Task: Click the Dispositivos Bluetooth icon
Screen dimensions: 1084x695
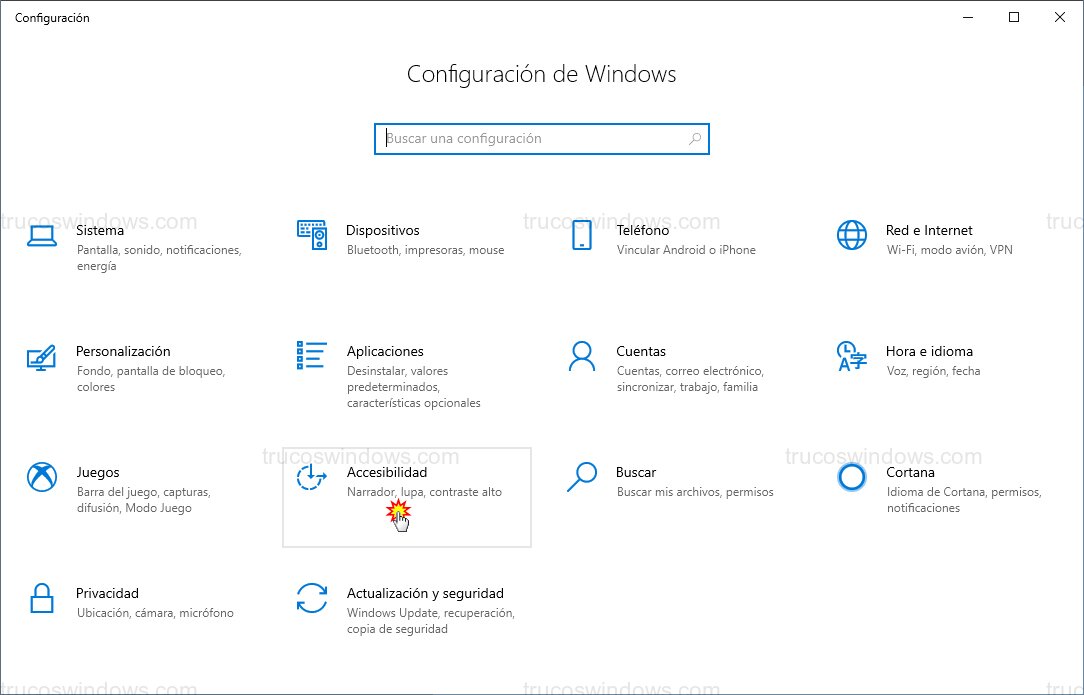Action: [311, 235]
